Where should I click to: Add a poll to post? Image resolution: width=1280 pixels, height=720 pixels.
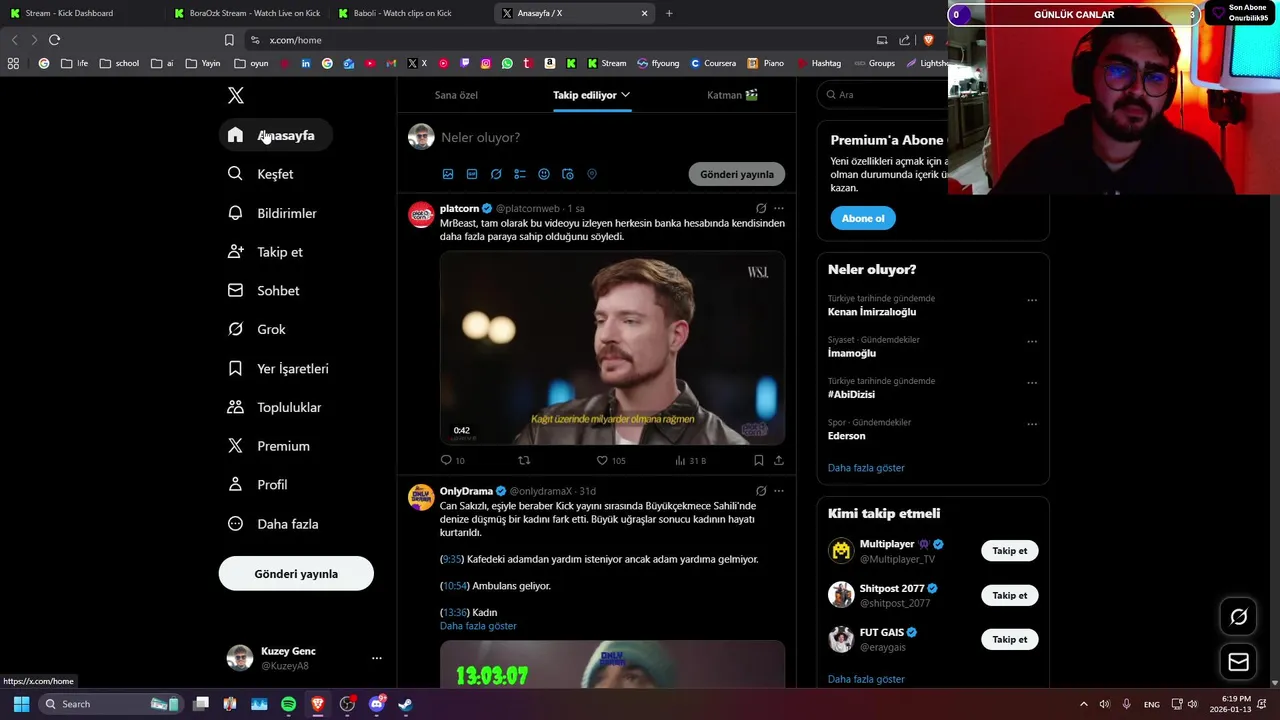[x=520, y=174]
